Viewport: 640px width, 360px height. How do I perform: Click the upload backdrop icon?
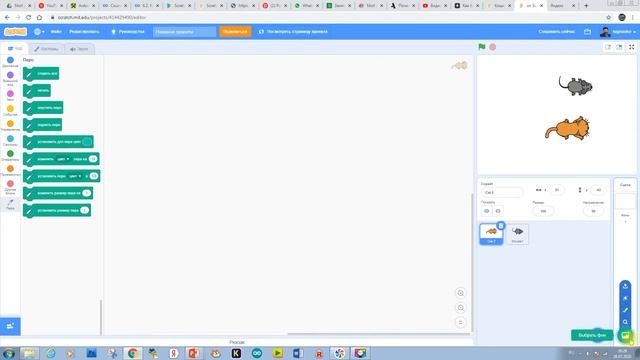tap(625, 286)
